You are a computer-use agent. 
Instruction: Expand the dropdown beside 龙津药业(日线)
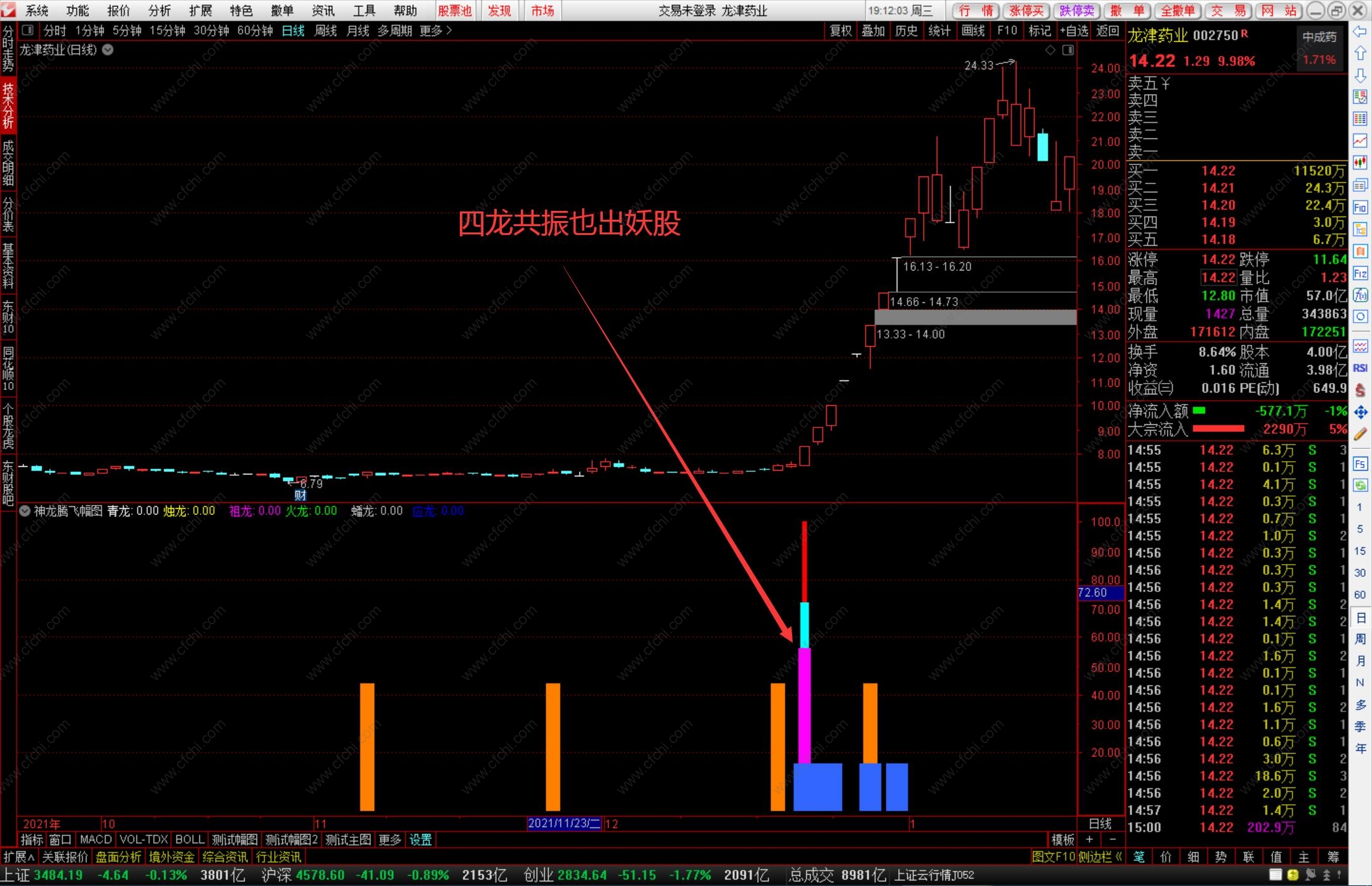coord(108,50)
